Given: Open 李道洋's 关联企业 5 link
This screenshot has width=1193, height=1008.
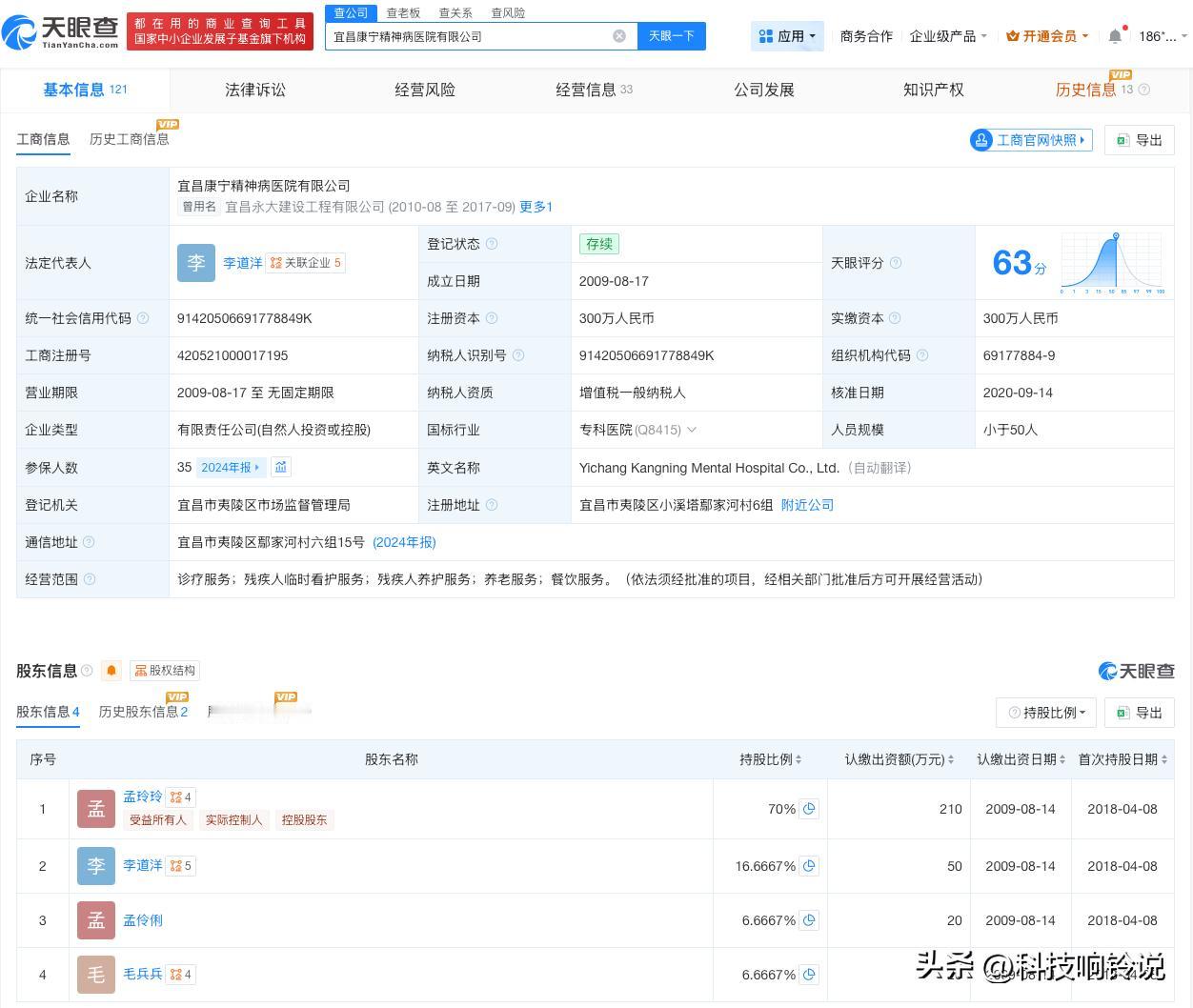Looking at the screenshot, I should pos(306,263).
